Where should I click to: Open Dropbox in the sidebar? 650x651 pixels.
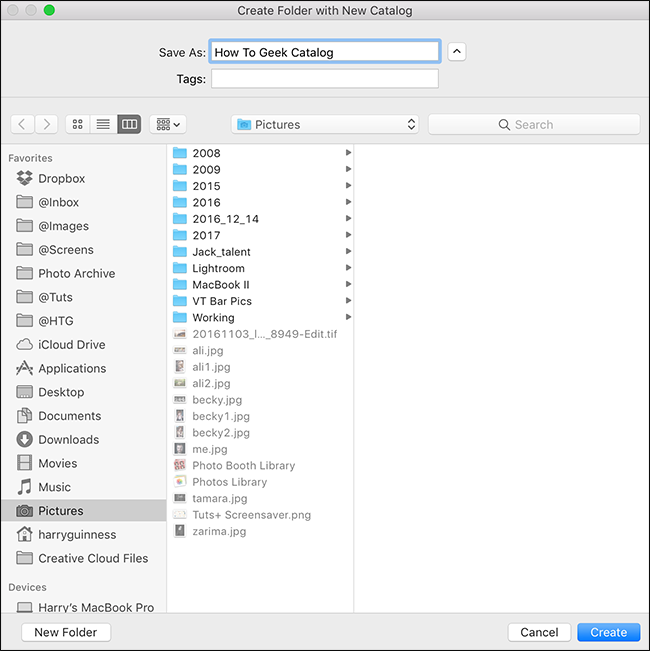[61, 179]
